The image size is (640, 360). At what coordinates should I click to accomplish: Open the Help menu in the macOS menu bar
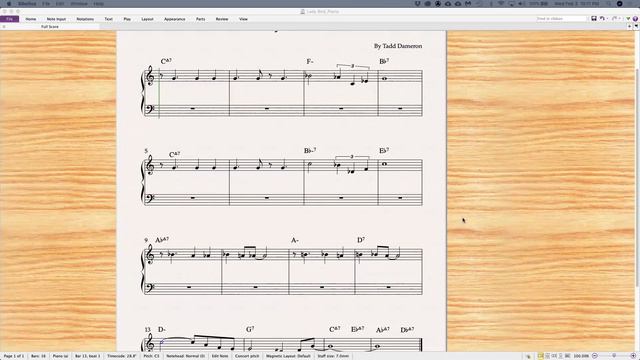pos(98,4)
